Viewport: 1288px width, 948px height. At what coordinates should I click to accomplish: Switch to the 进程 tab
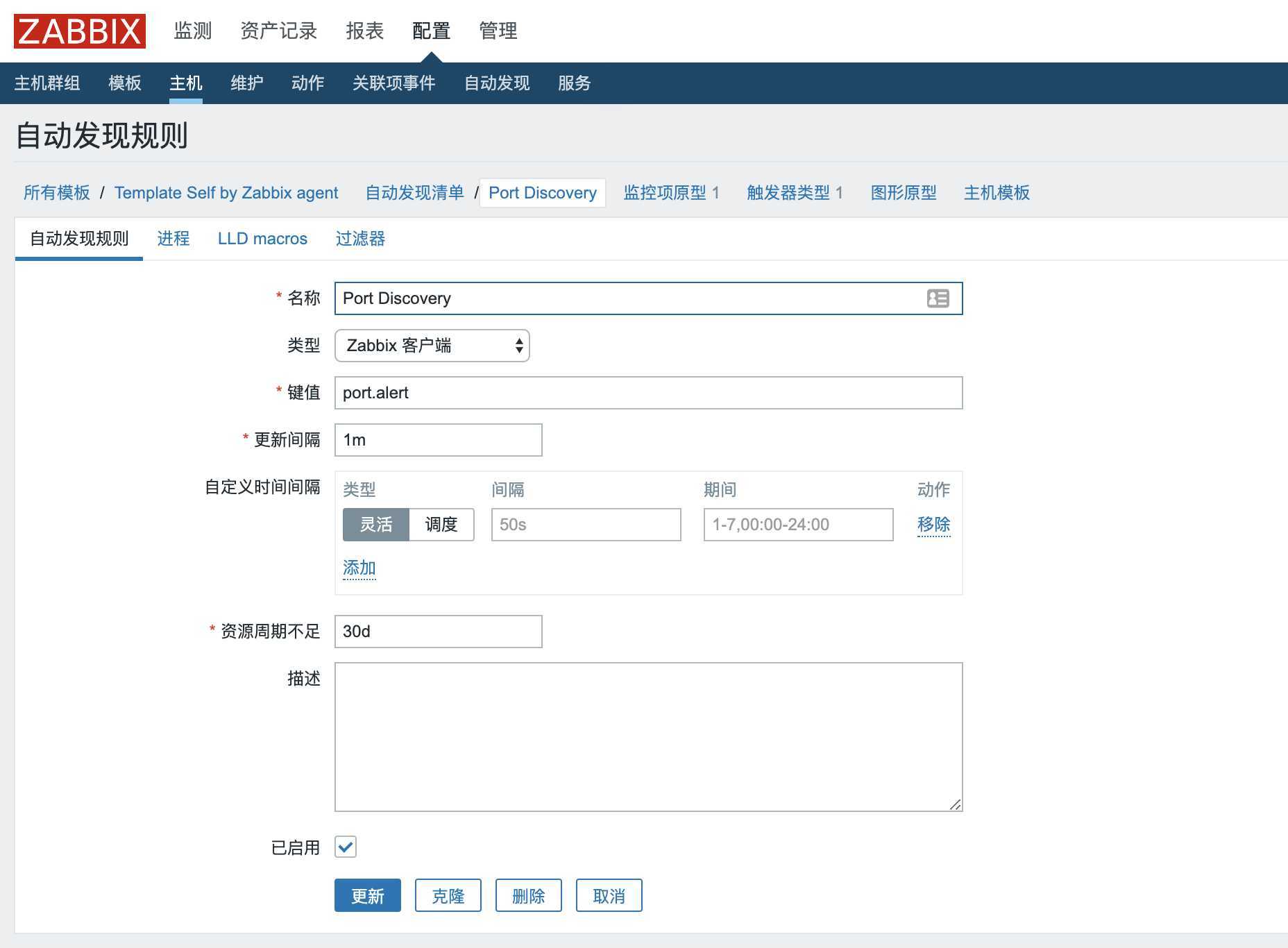173,239
